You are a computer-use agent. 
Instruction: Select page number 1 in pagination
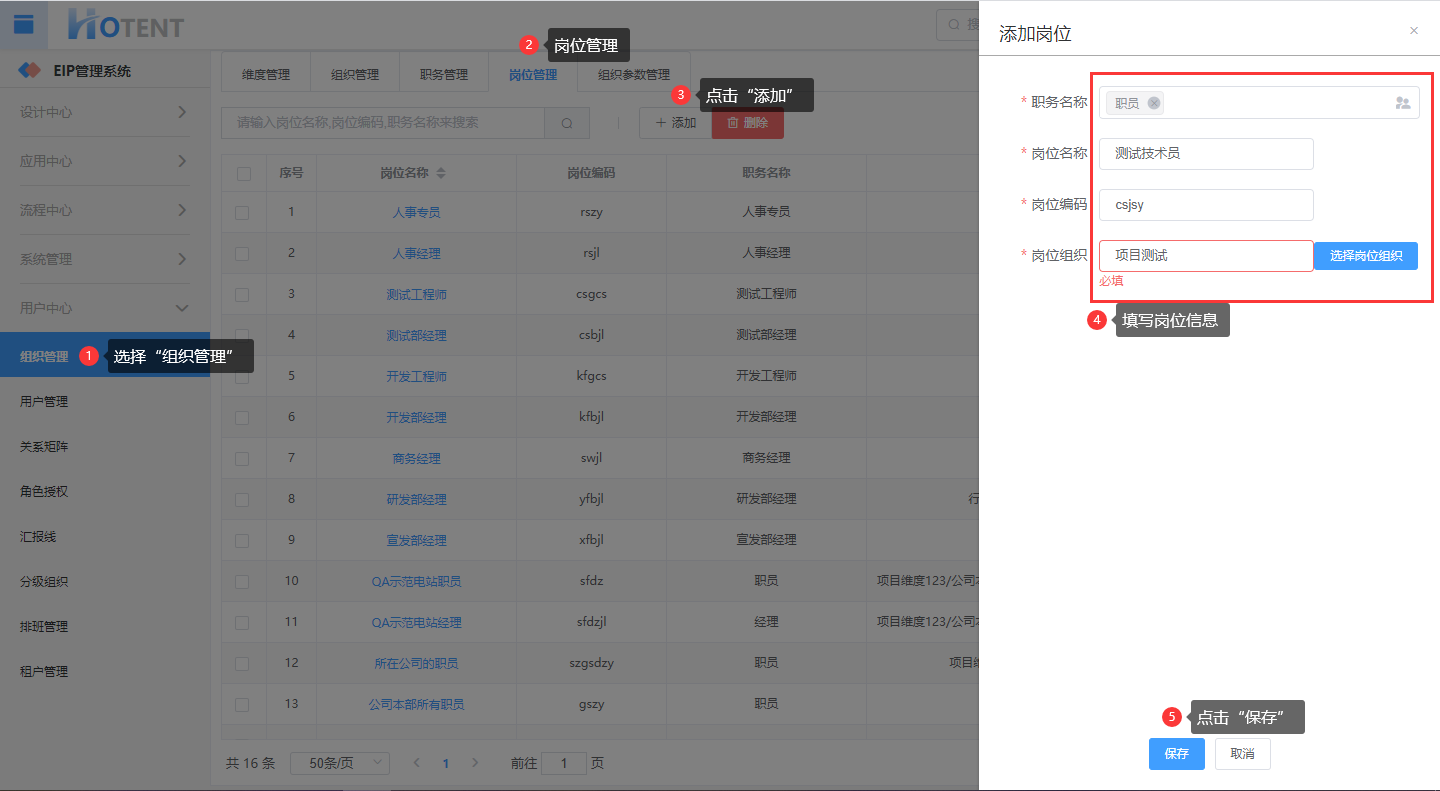tap(446, 763)
